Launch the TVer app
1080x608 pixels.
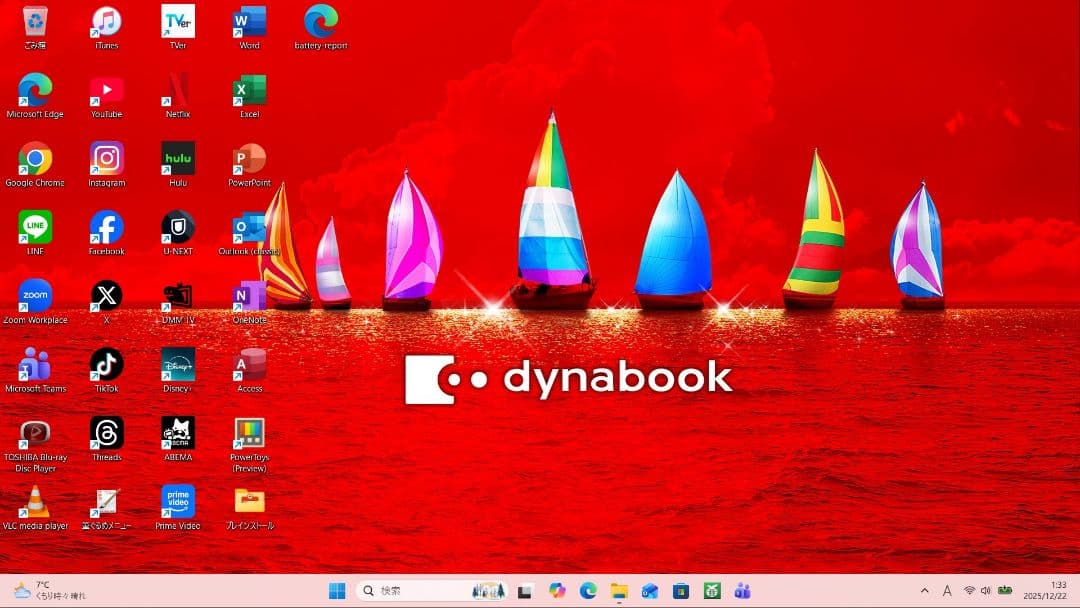point(177,20)
